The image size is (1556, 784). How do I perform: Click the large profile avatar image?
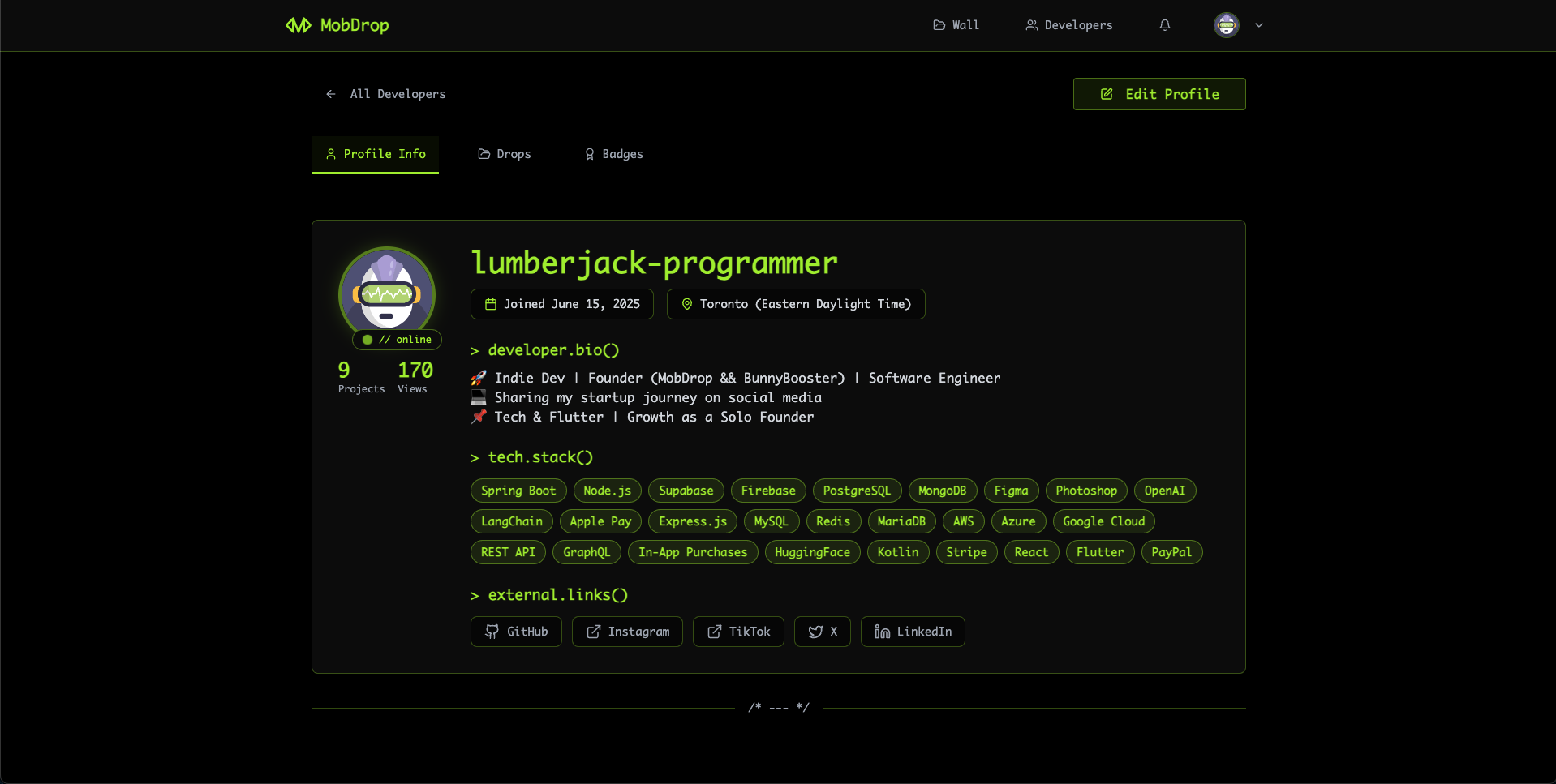point(387,295)
